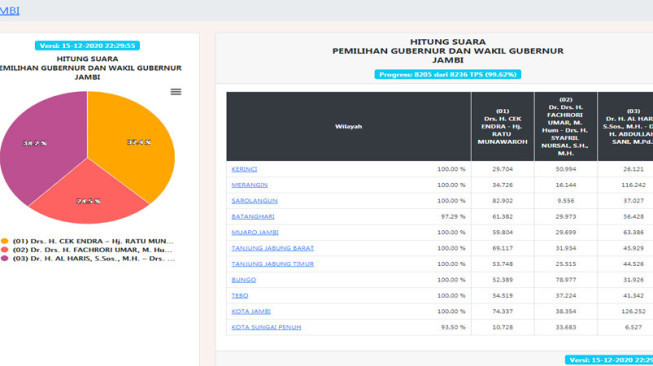Toggle legend item (01) Drs. H. CEK ENDRA
The width and height of the screenshot is (653, 366).
pos(87,241)
